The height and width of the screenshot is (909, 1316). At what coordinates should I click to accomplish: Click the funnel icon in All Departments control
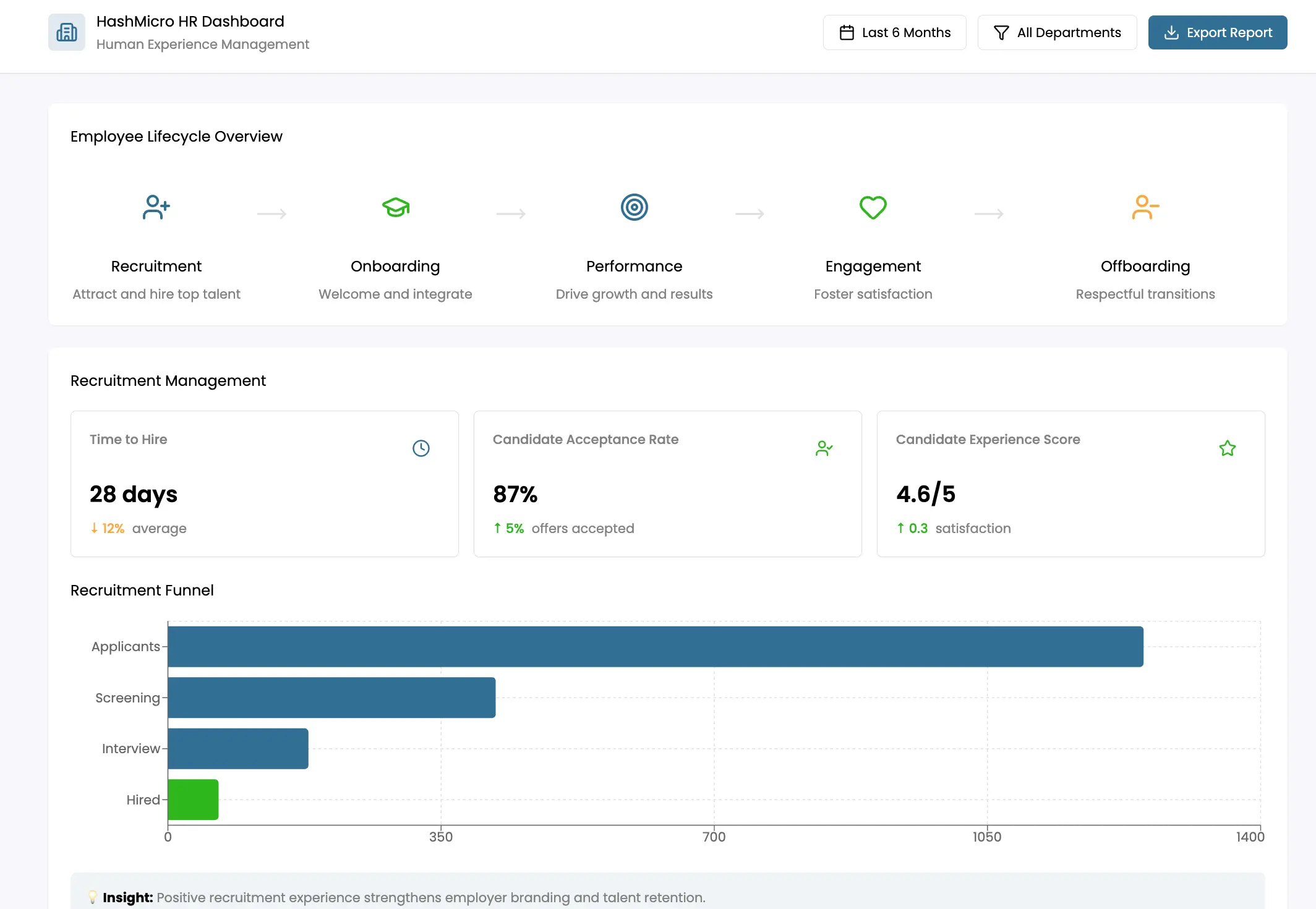coord(1001,32)
